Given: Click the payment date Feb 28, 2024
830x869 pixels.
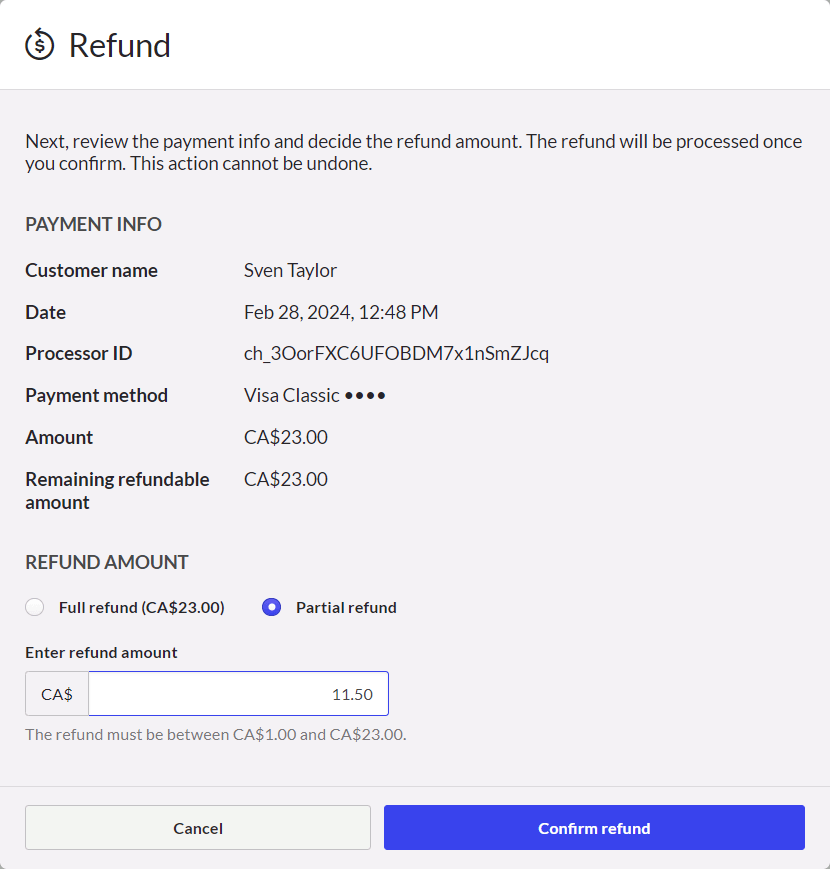Looking at the screenshot, I should tap(341, 312).
